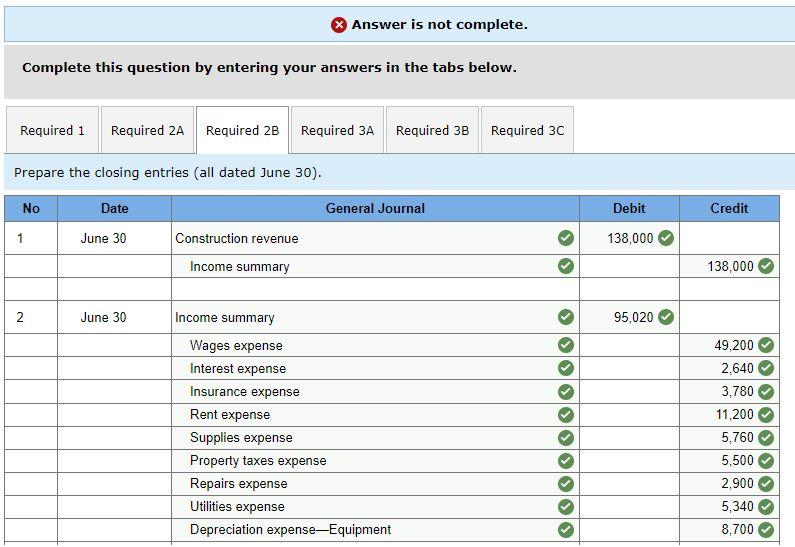This screenshot has height=547, width=795.
Task: Click check icon beside 8,700 credit
Action: coord(766,530)
